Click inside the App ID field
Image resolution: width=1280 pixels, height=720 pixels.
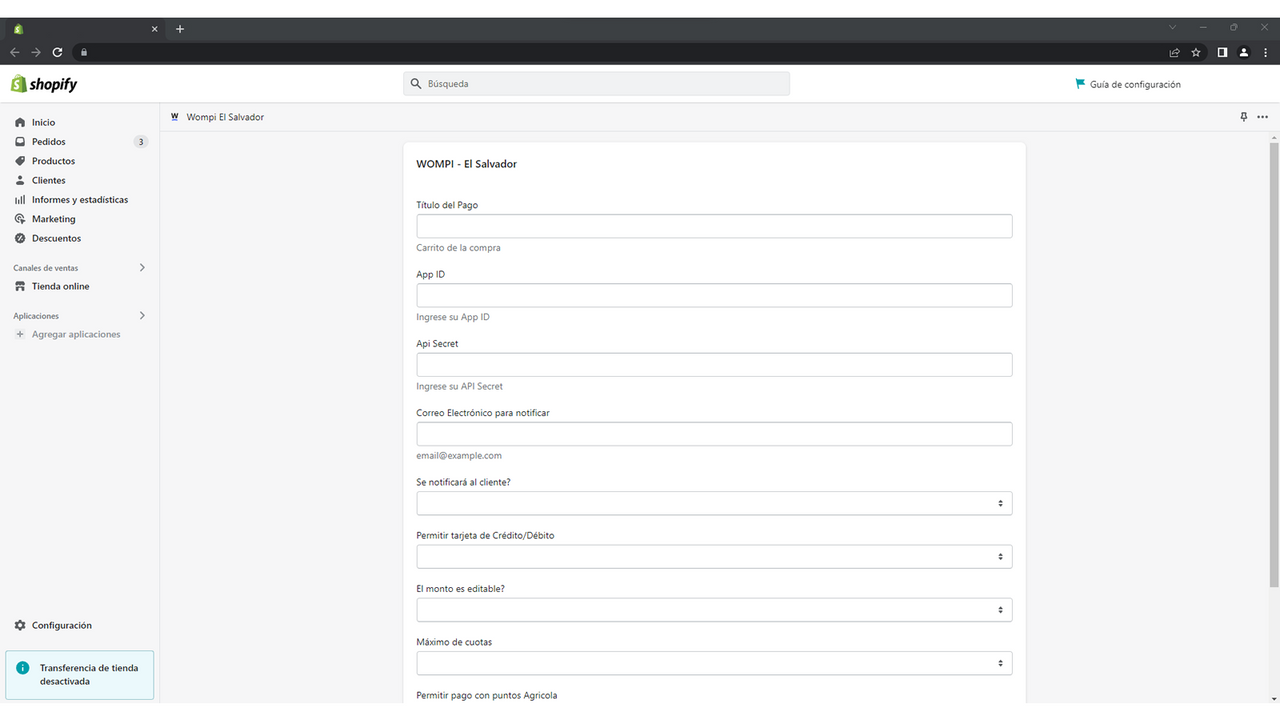(x=714, y=295)
